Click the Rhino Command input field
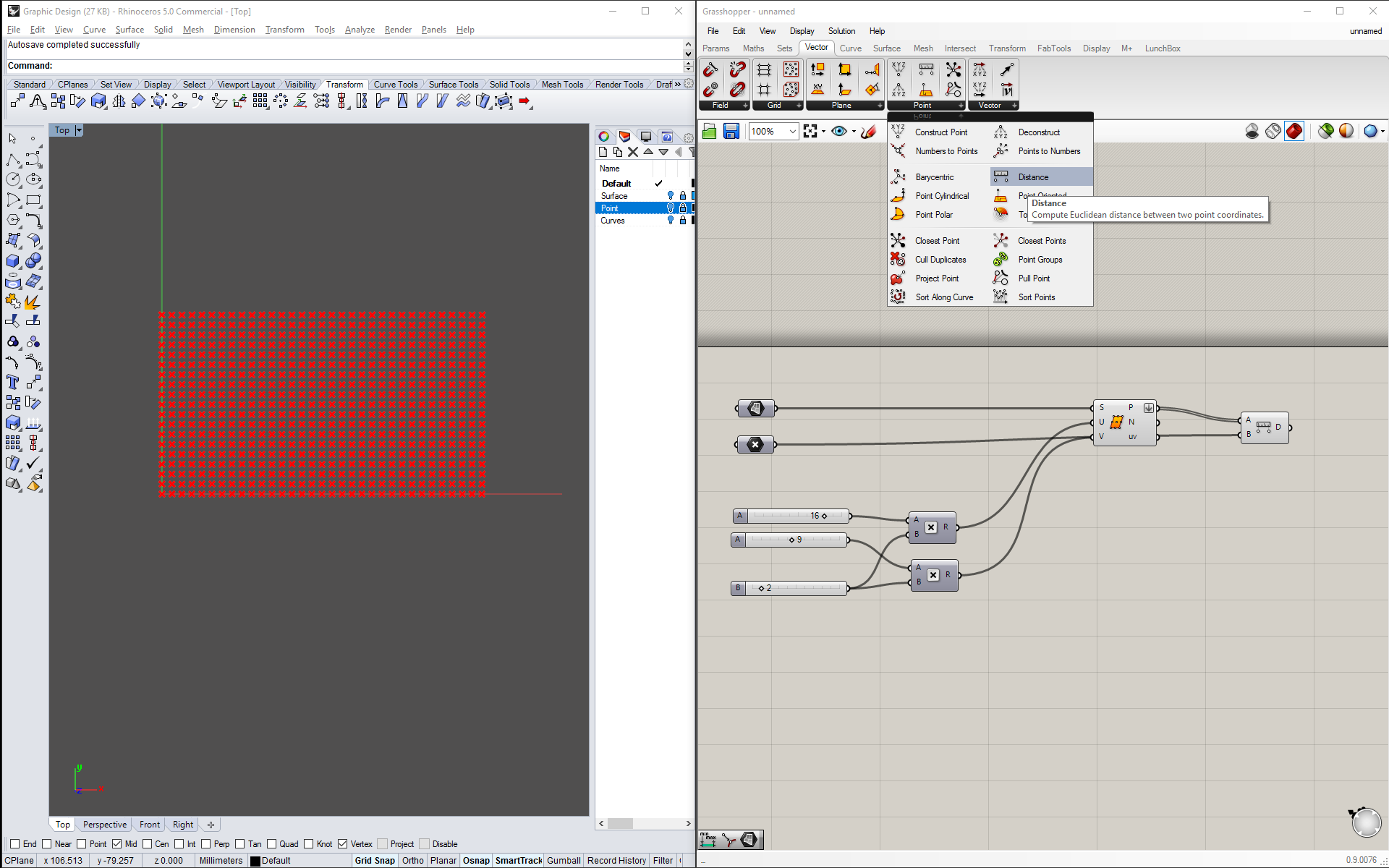Screen dimensions: 1389x868 point(344,66)
